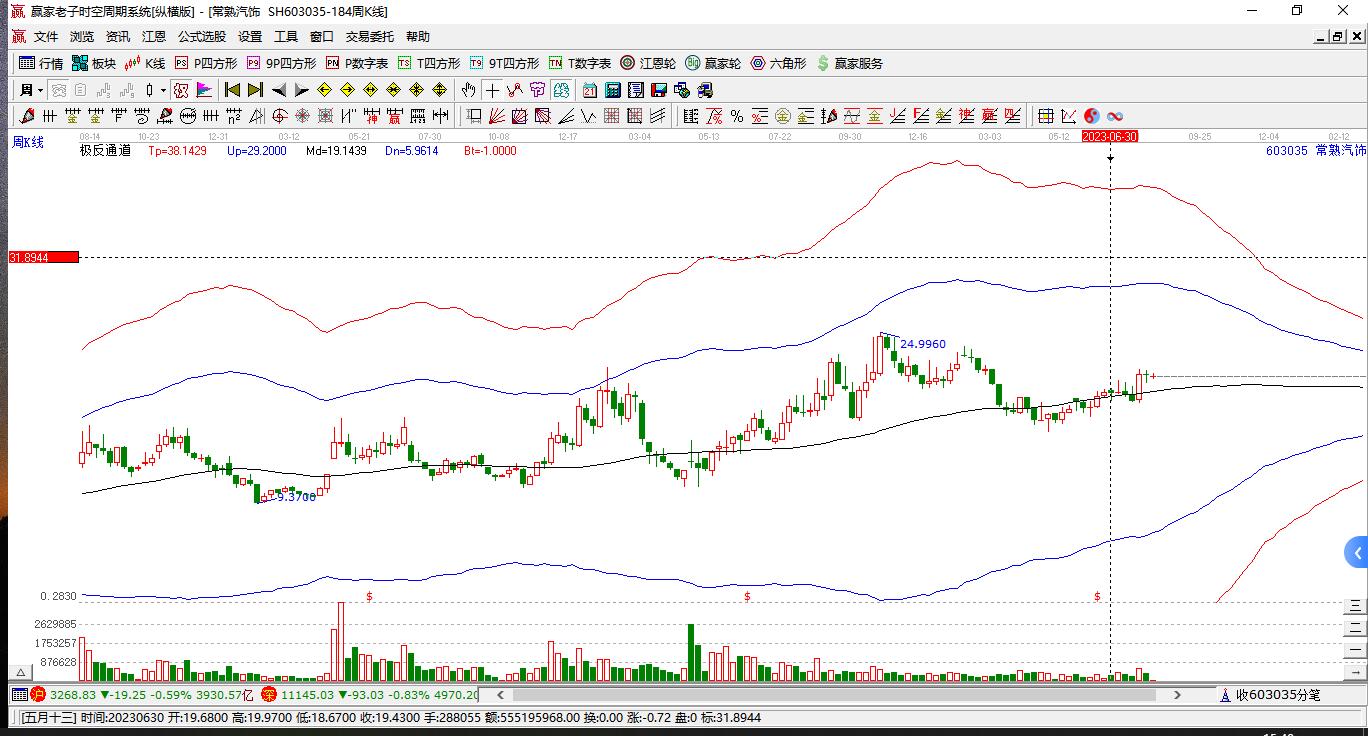Open the 板块 sector view
This screenshot has height=736, width=1368.
(x=94, y=63)
